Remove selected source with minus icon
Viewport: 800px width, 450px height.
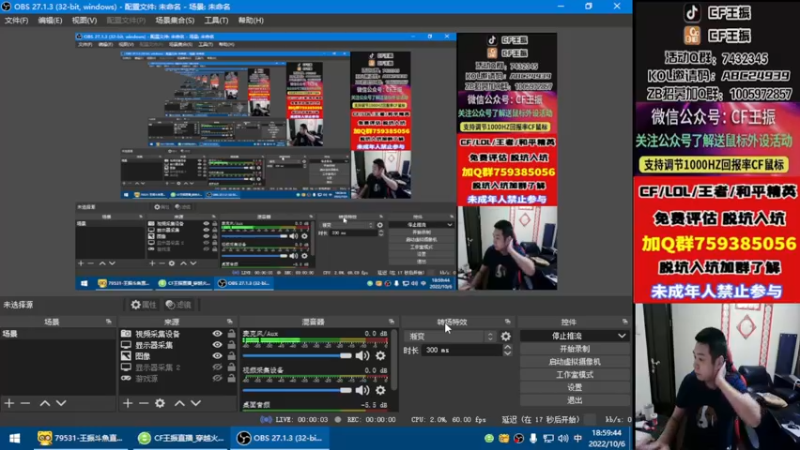coord(144,403)
